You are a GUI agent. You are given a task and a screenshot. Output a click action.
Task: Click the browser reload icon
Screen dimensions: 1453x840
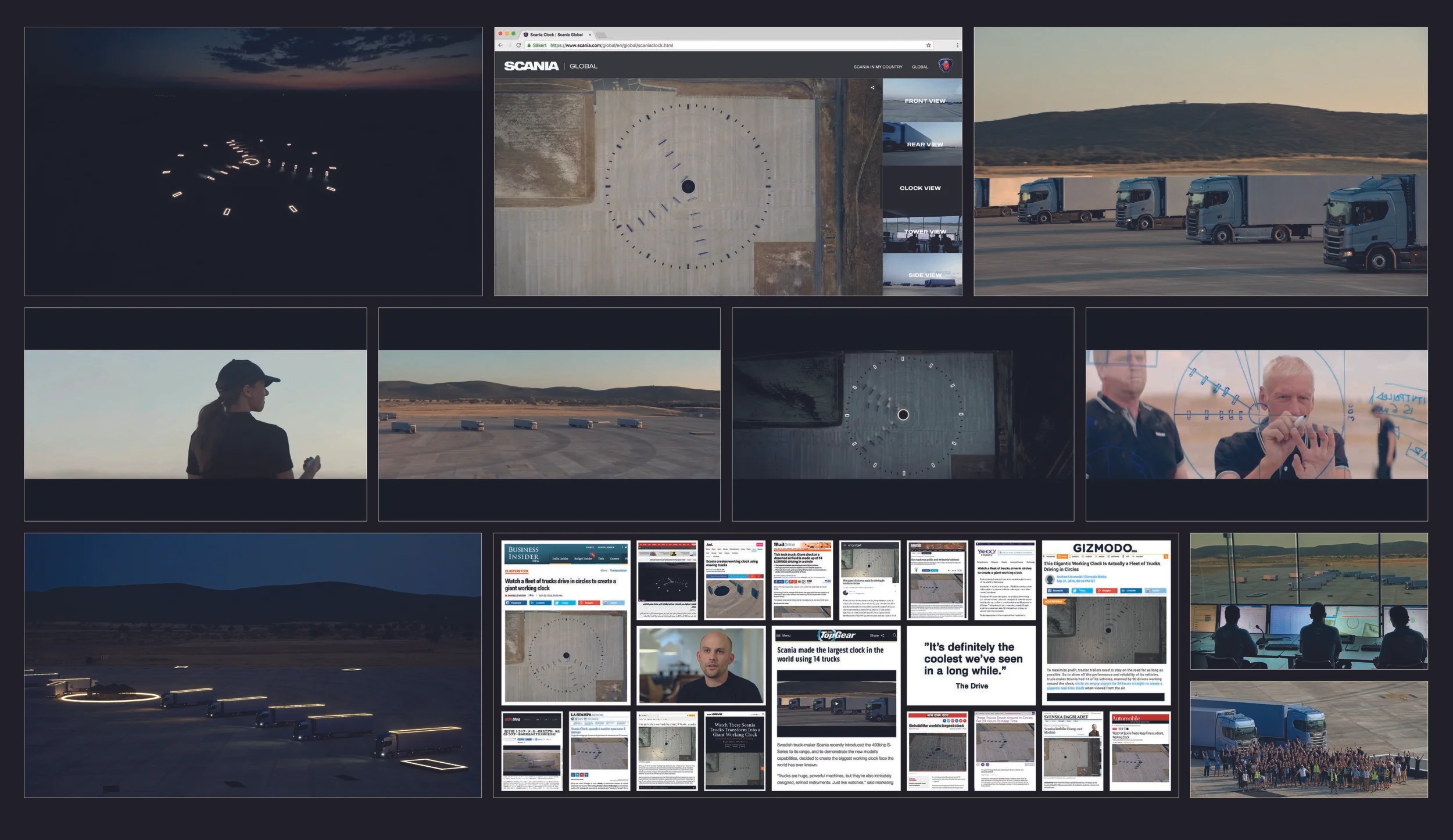click(518, 45)
